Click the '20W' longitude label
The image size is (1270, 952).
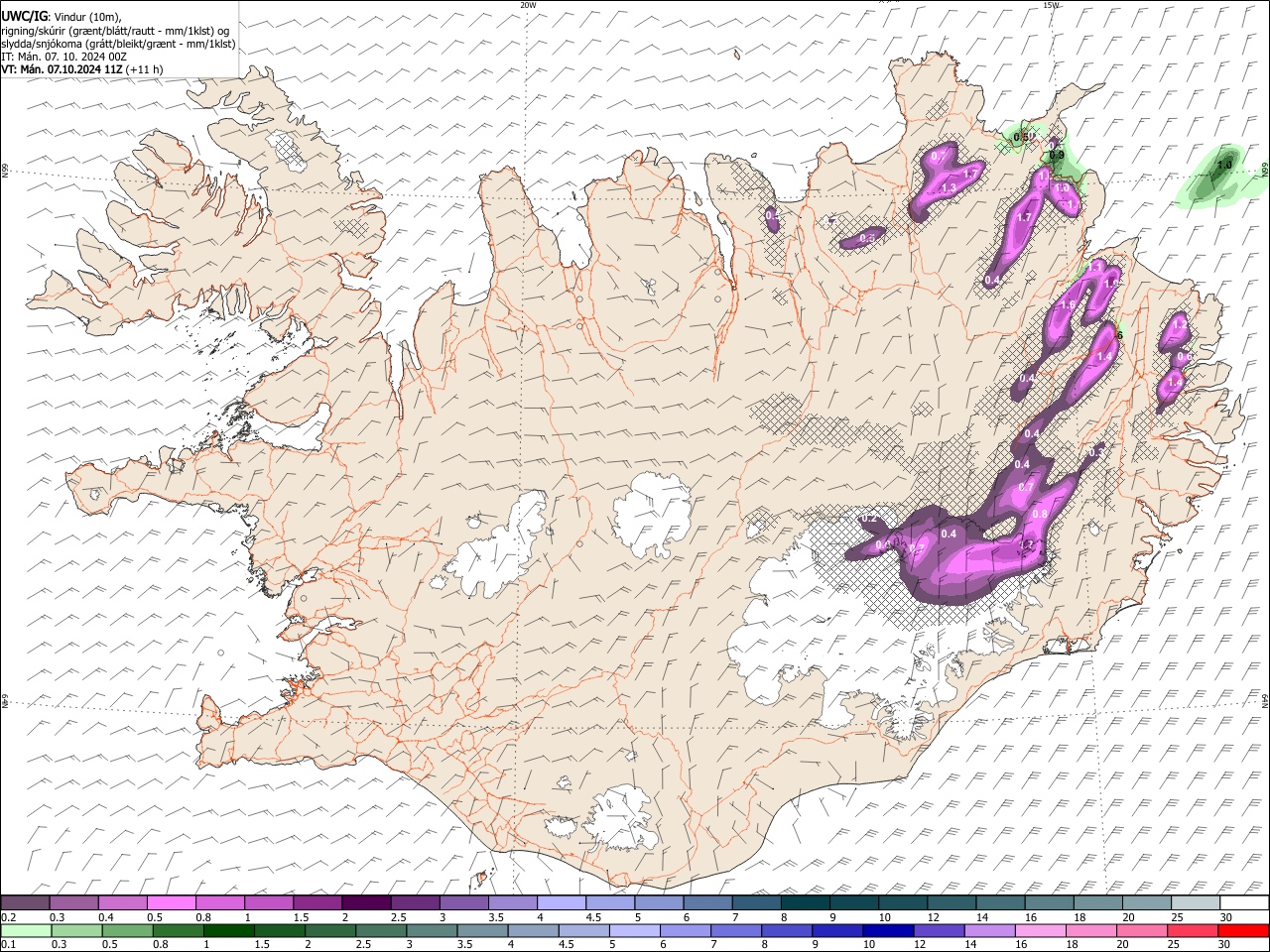[528, 5]
